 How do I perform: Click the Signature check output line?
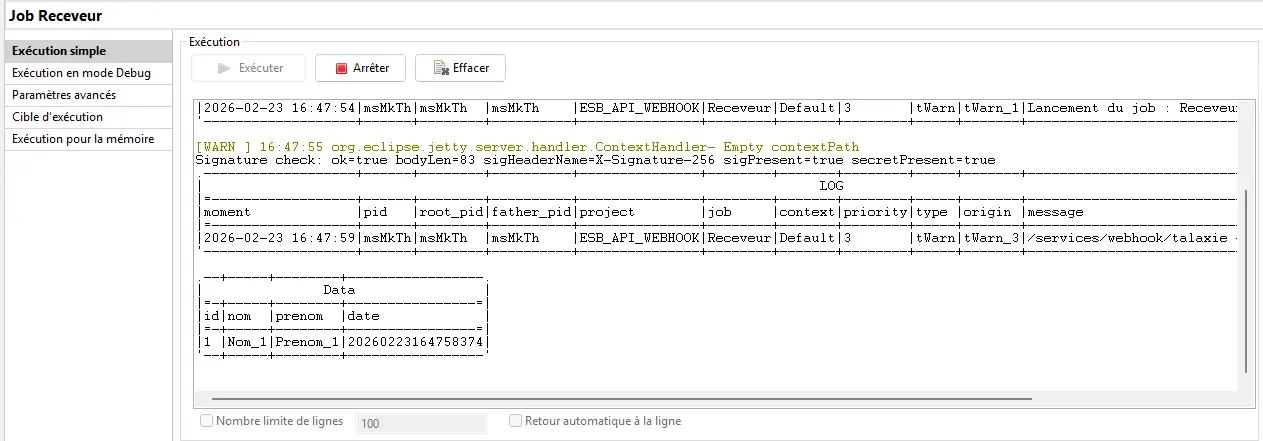point(595,160)
